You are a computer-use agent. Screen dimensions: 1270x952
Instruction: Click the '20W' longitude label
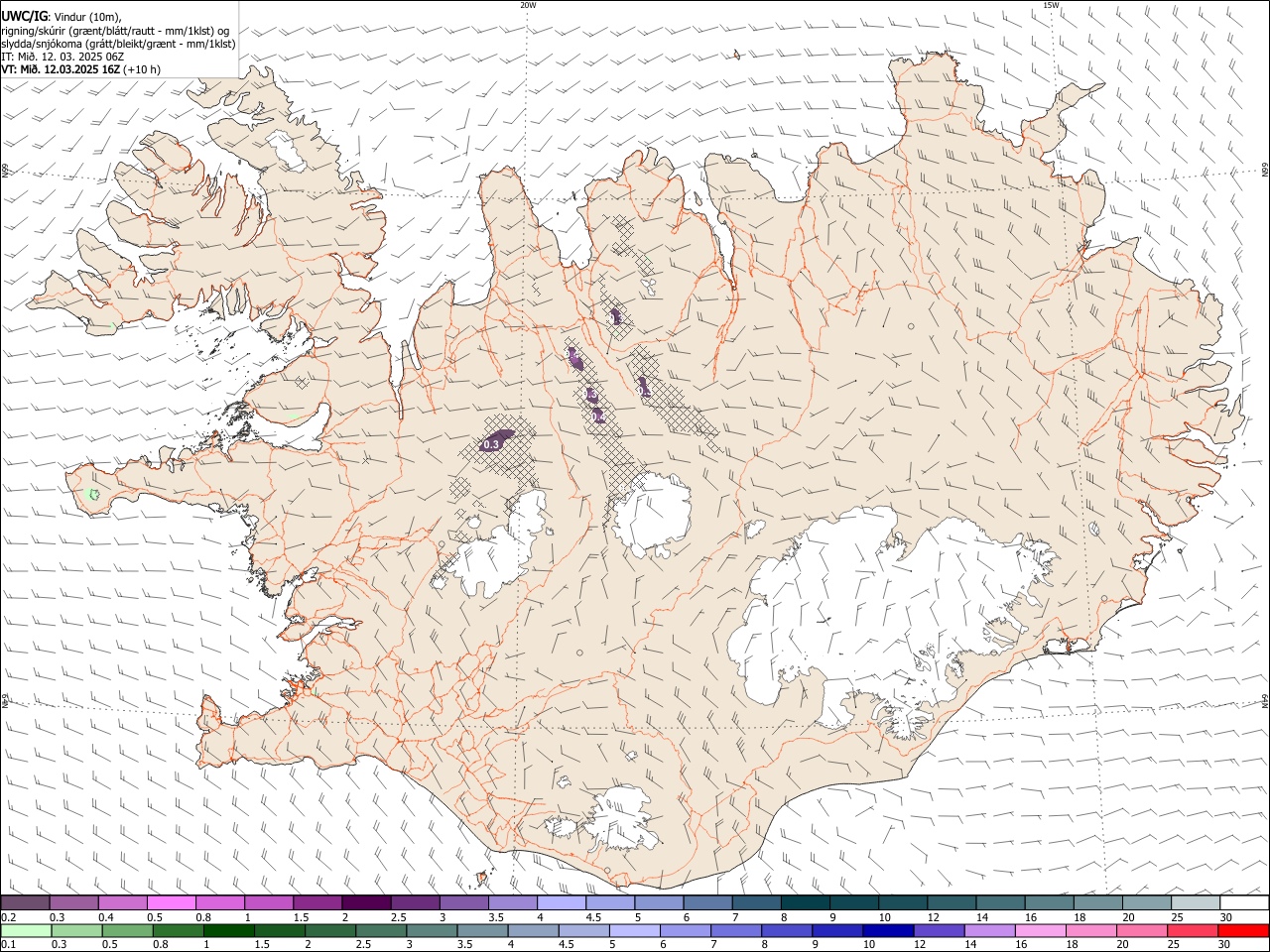[528, 5]
